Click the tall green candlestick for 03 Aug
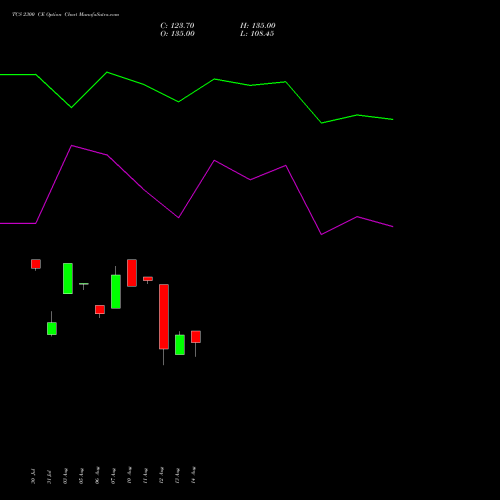The height and width of the screenshot is (500, 500). pos(68,279)
